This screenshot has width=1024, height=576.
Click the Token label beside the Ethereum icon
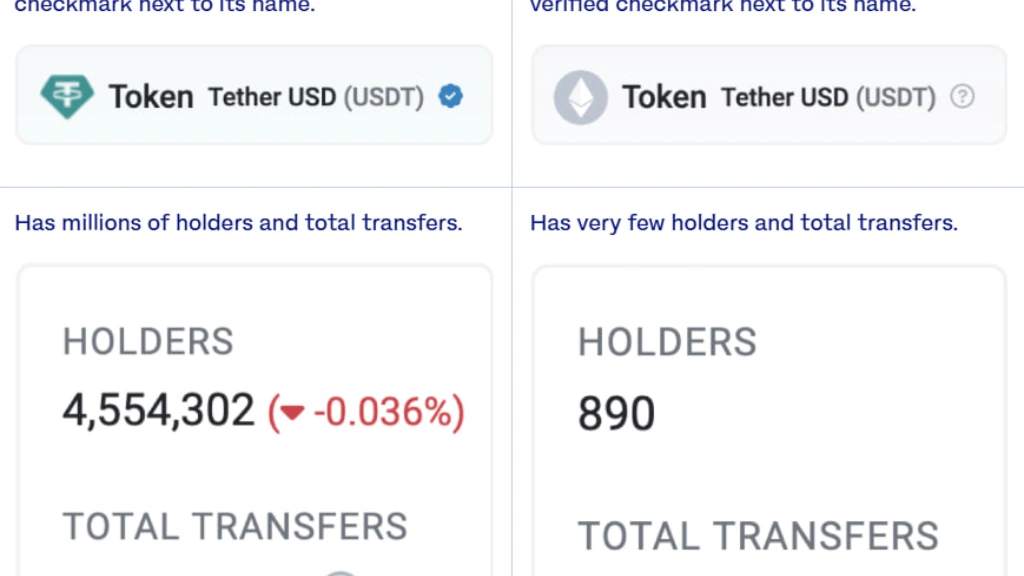click(664, 97)
